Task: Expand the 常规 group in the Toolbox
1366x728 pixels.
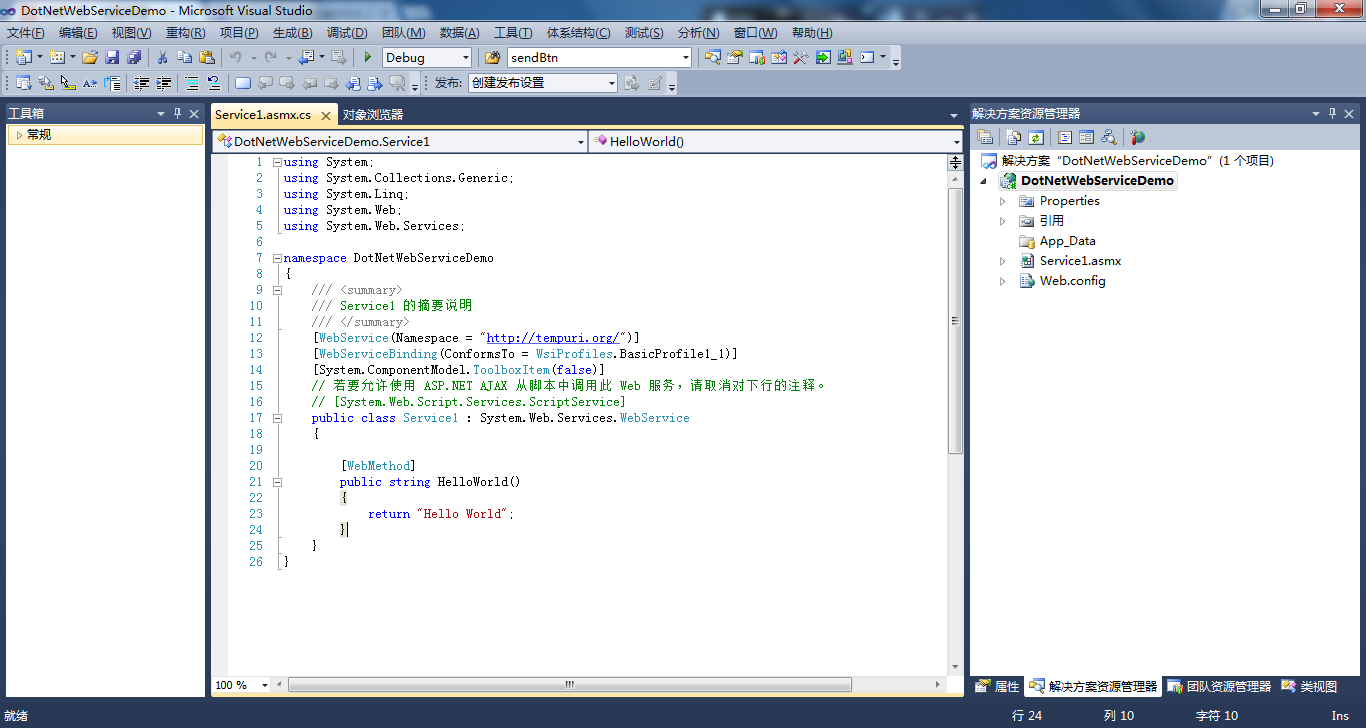Action: [x=19, y=135]
